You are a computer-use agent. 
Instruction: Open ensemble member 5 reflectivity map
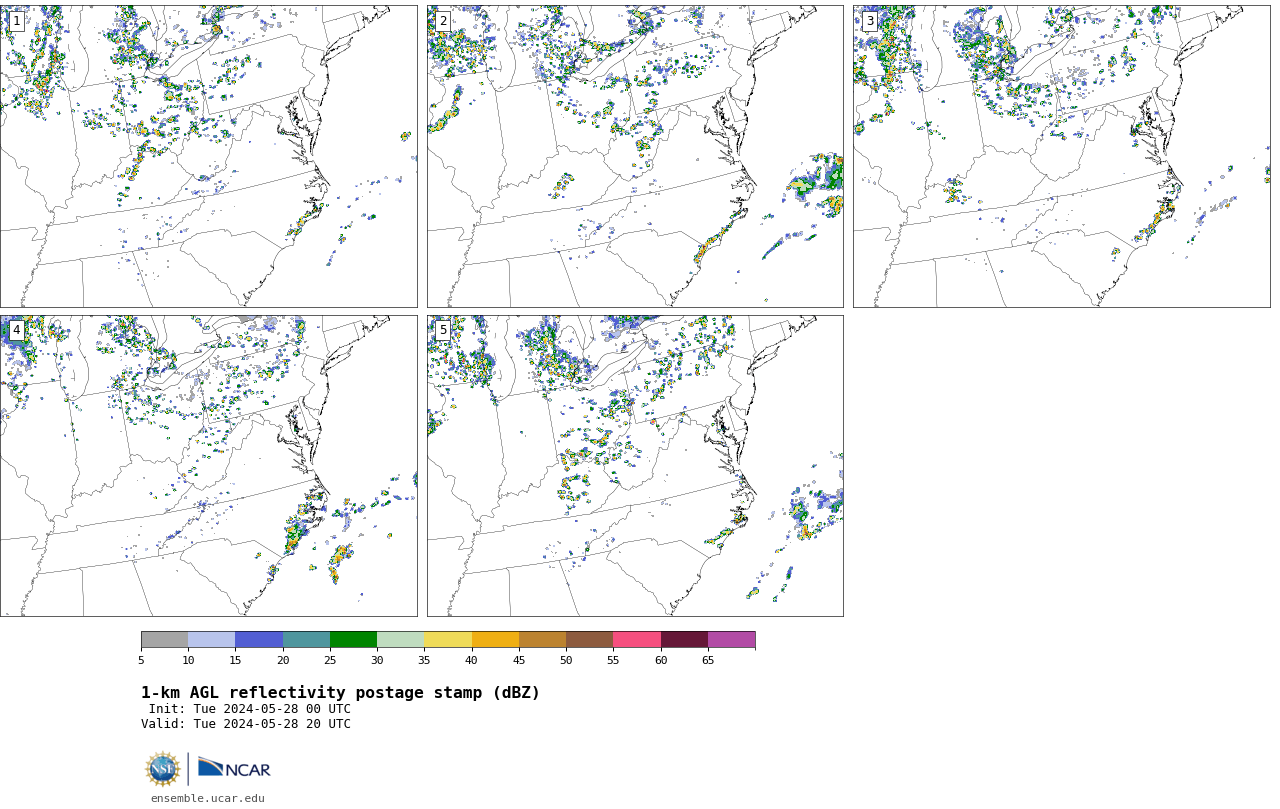pyautogui.click(x=635, y=466)
